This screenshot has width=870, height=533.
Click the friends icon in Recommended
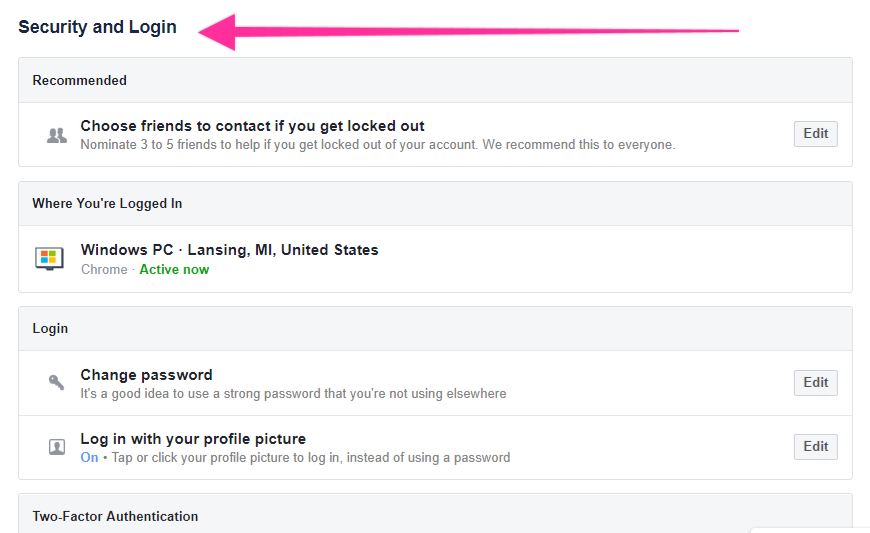point(57,135)
